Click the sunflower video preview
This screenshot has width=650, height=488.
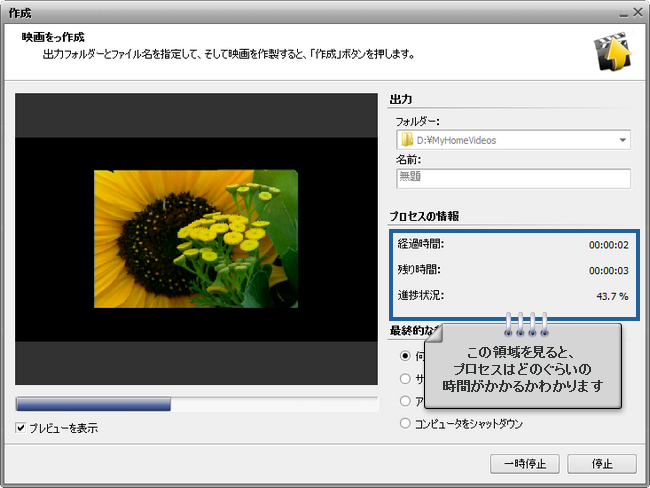[196, 238]
